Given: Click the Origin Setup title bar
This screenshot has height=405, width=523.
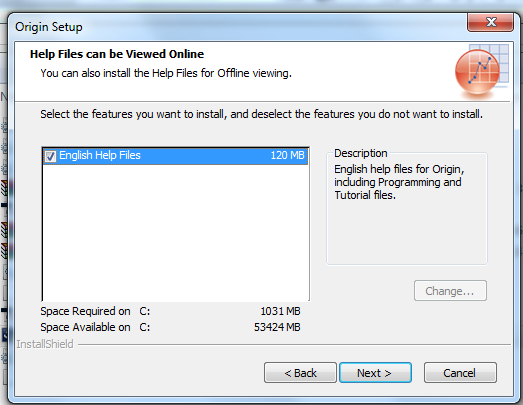Looking at the screenshot, I should click(233, 27).
